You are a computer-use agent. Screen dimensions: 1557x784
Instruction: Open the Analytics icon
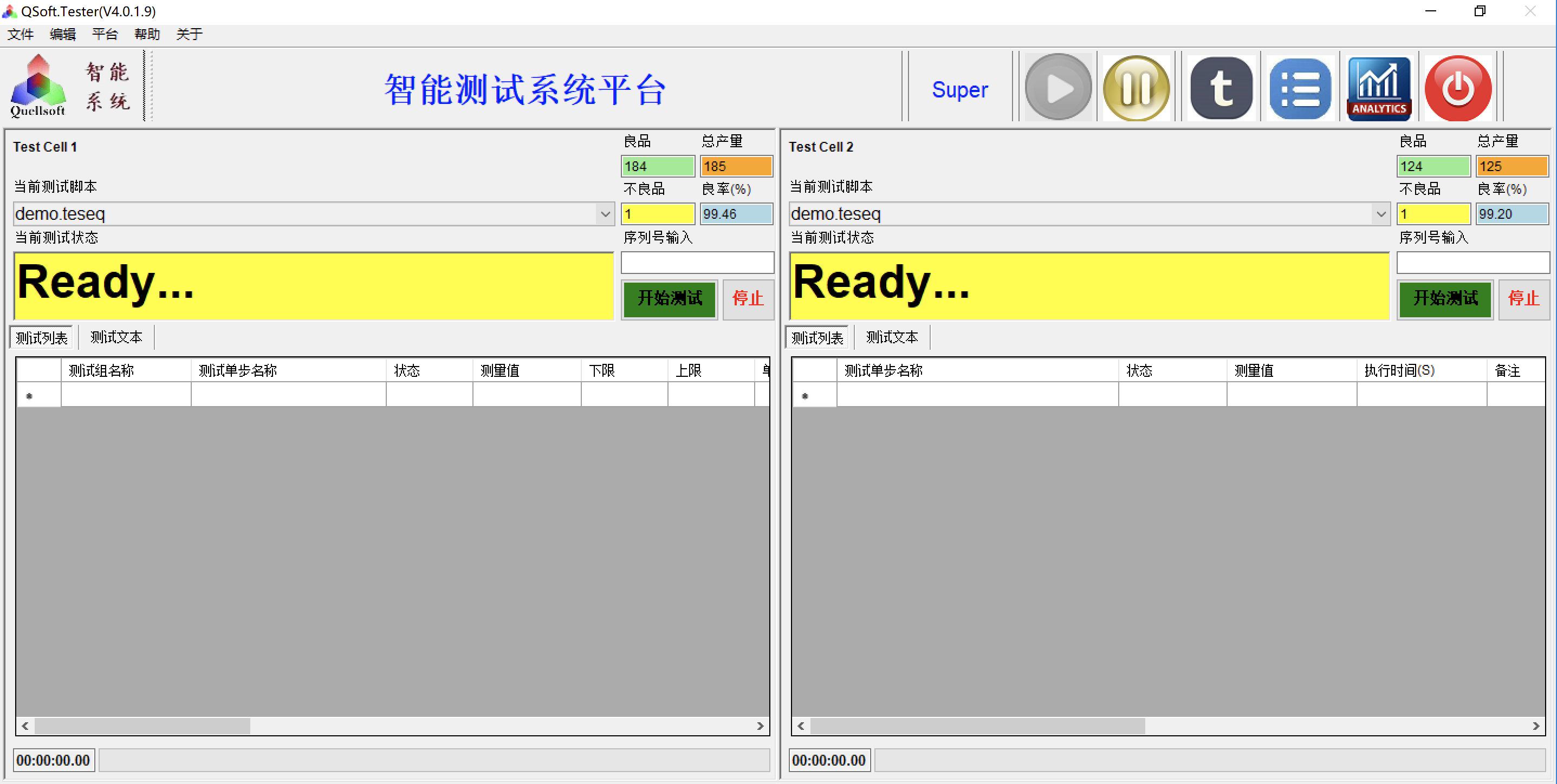click(x=1379, y=88)
